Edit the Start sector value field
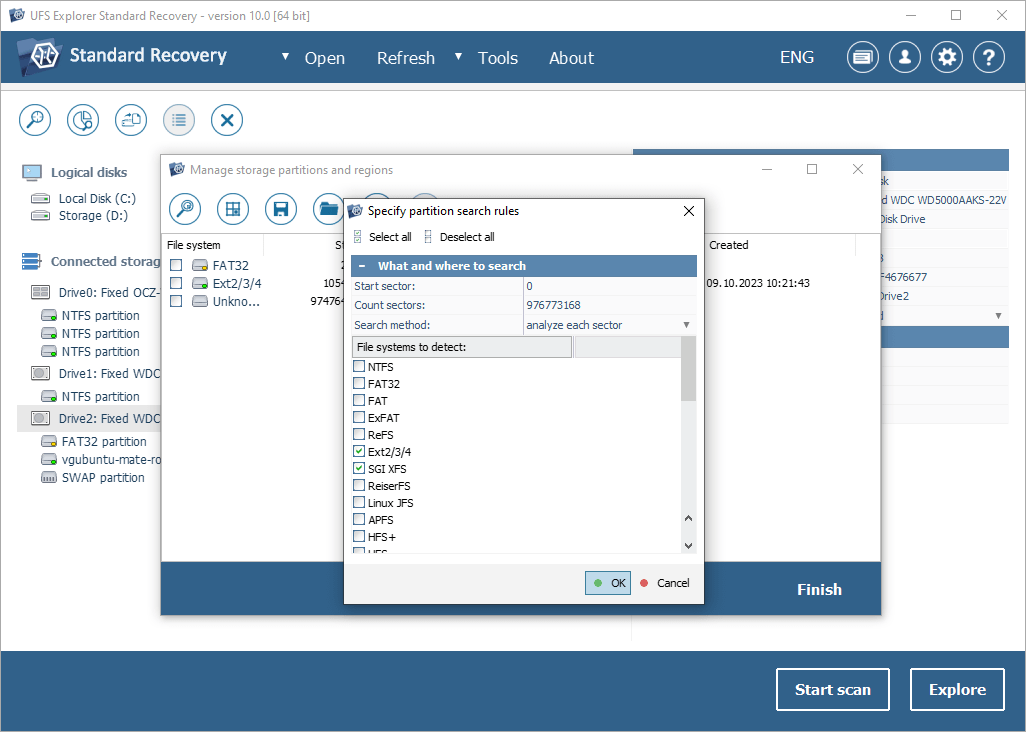The image size is (1026, 732). pyautogui.click(x=610, y=286)
